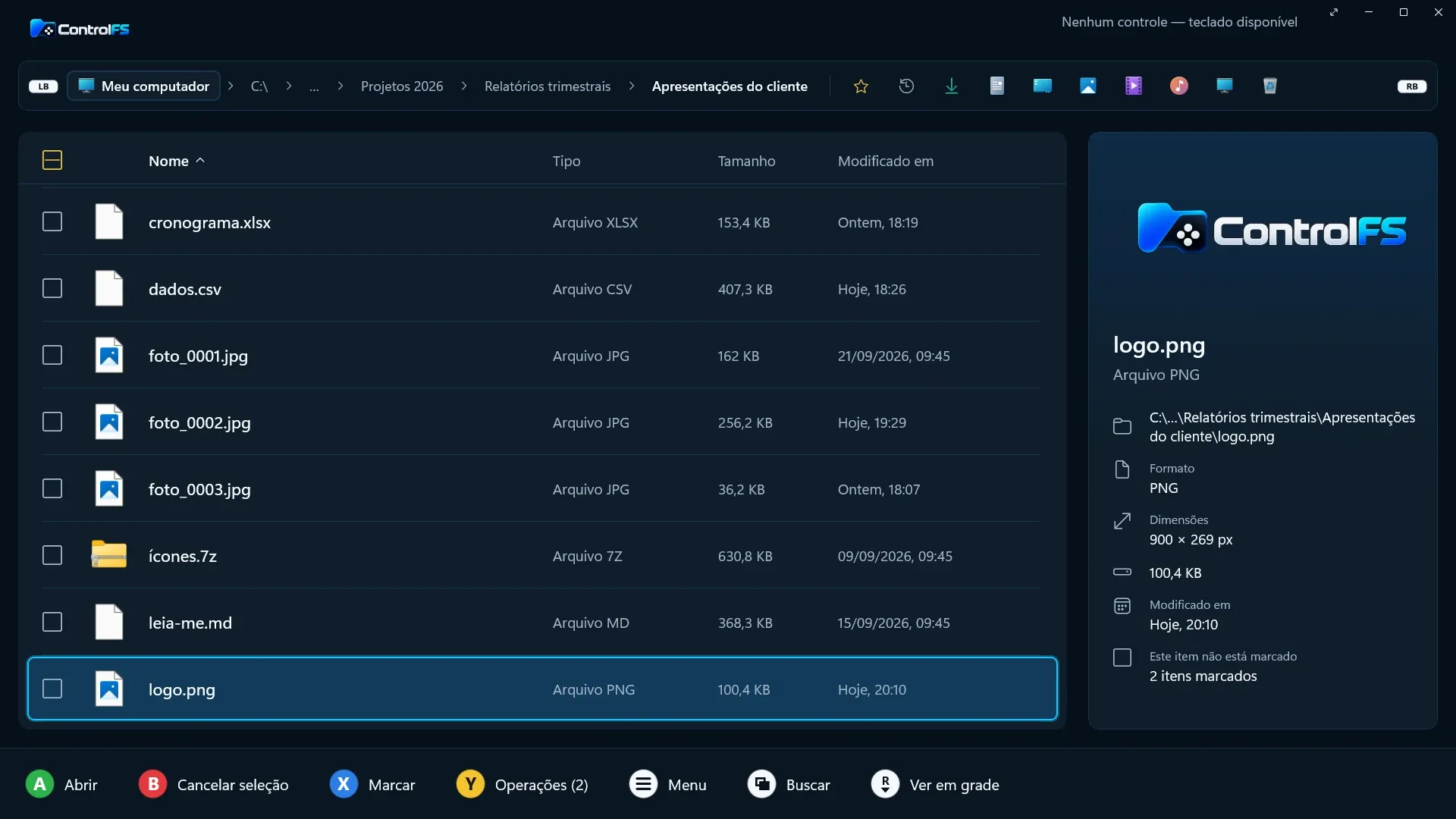Open the Desktop folder shortcut
The image size is (1456, 819).
(1043, 86)
